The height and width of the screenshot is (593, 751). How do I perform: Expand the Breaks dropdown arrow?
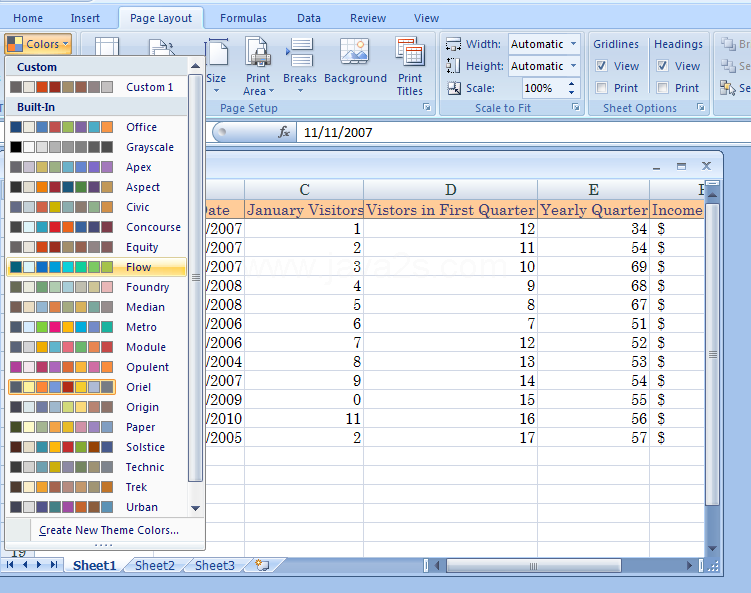coord(300,91)
